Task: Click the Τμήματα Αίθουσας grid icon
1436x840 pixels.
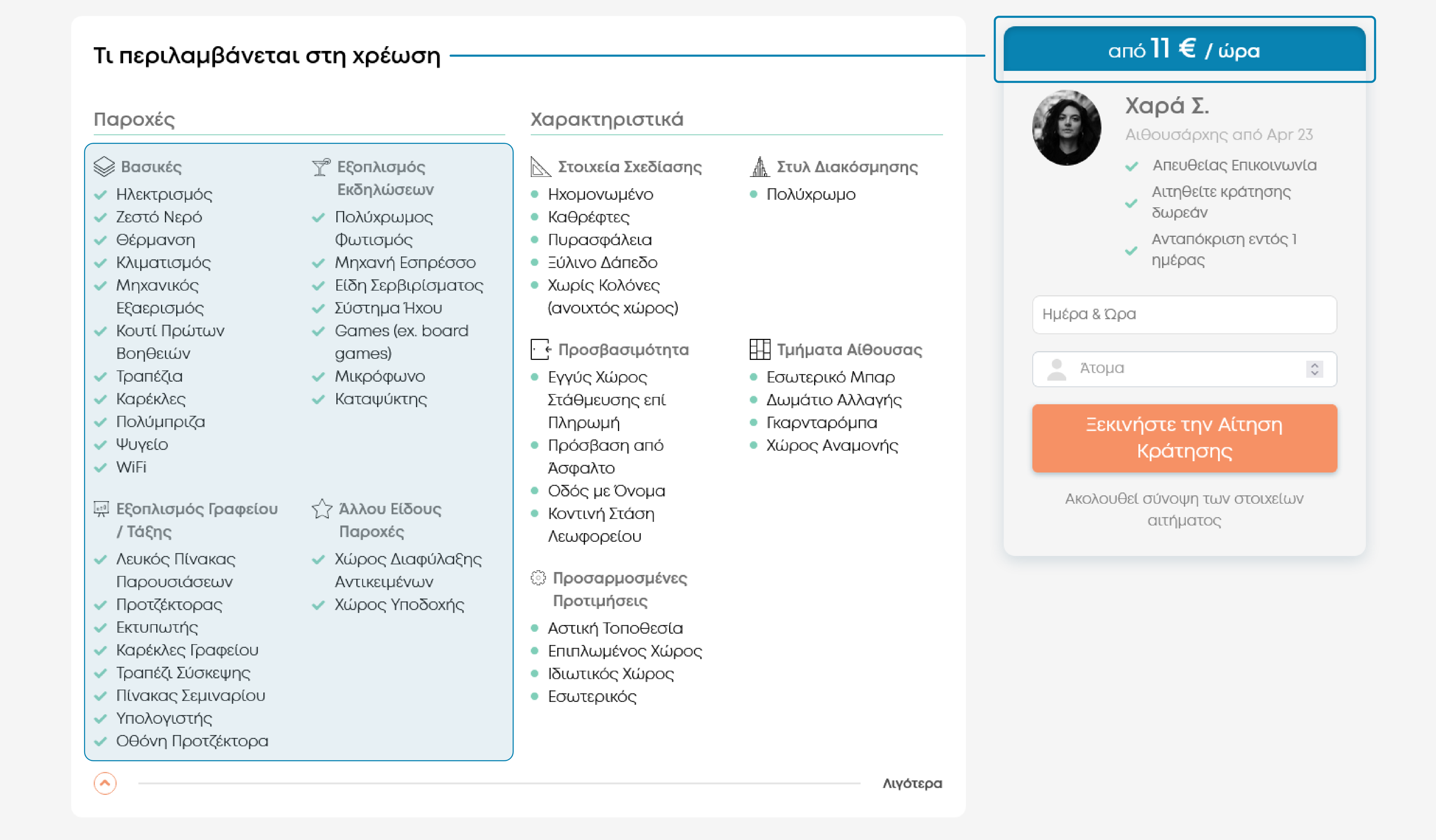Action: click(x=759, y=349)
